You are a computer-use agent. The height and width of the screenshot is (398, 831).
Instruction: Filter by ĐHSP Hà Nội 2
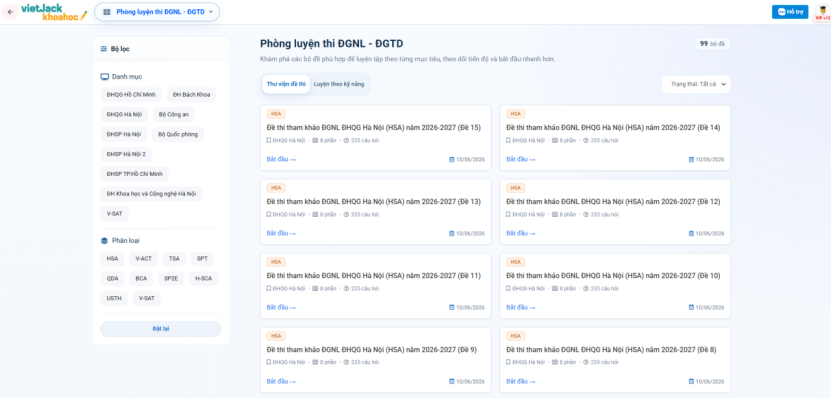pos(126,154)
